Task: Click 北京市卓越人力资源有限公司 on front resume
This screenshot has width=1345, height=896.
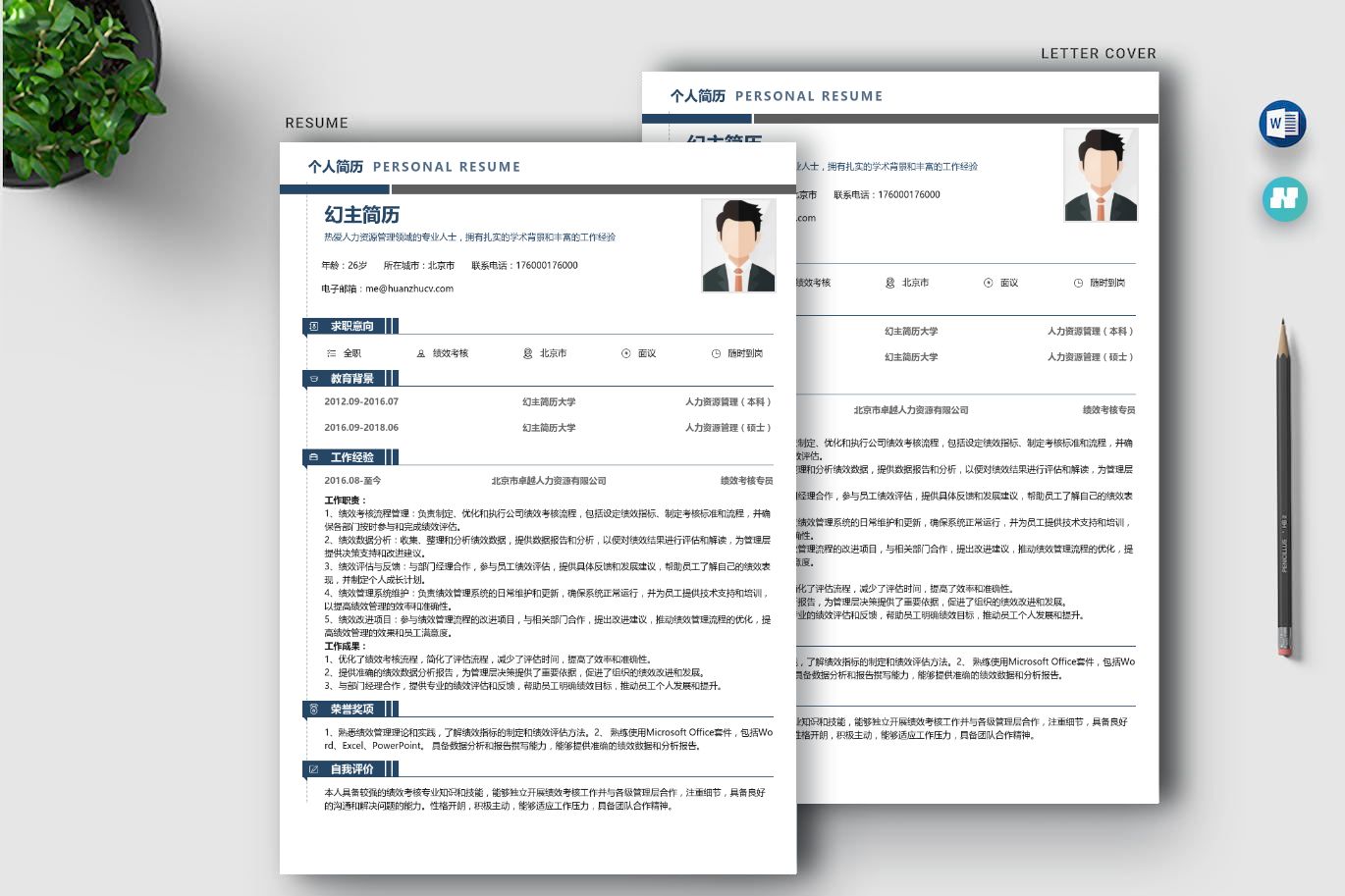Action: (549, 481)
